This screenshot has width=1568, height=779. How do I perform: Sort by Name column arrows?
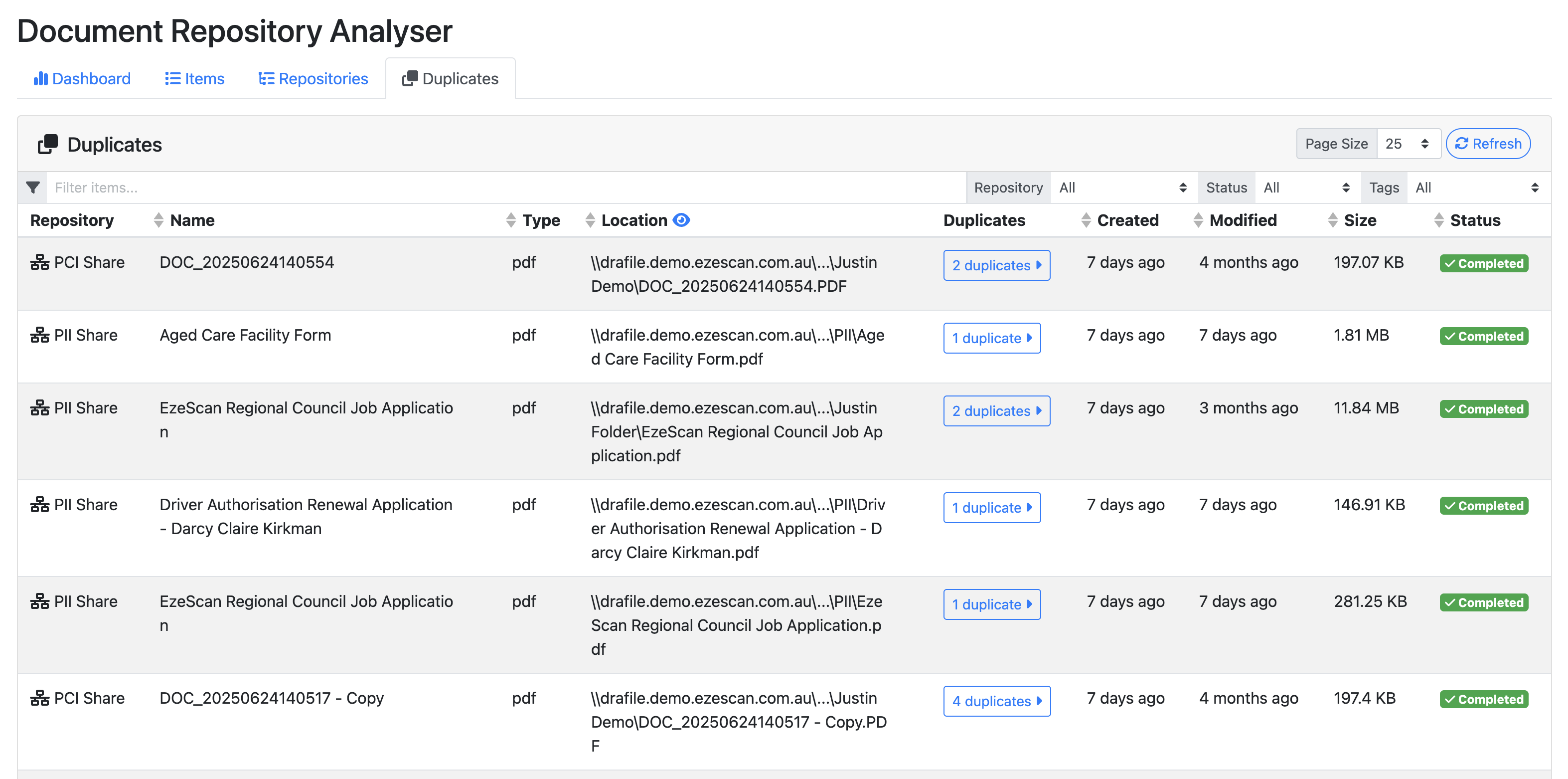point(158,220)
